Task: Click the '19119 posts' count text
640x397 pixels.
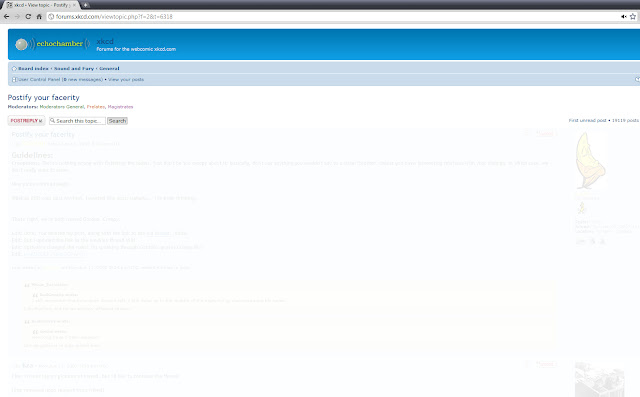Action: (625, 121)
